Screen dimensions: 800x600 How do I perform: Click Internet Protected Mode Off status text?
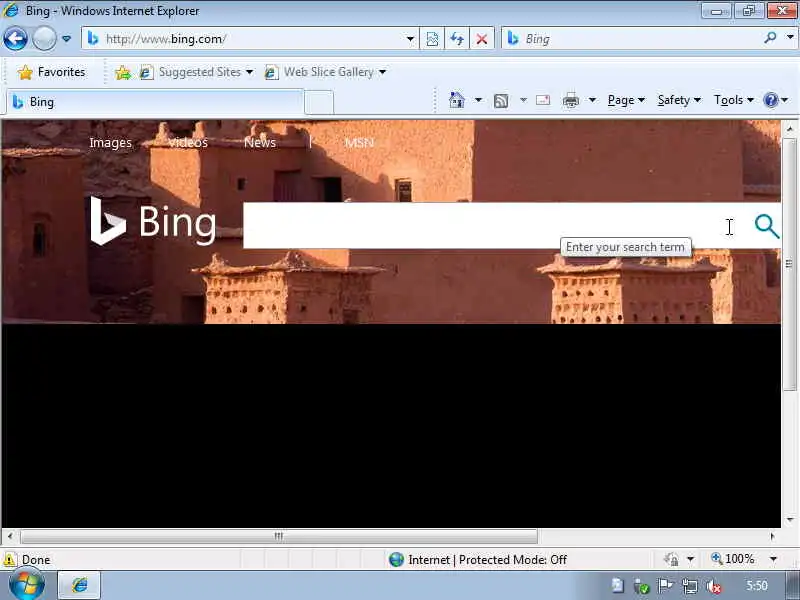pos(487,560)
